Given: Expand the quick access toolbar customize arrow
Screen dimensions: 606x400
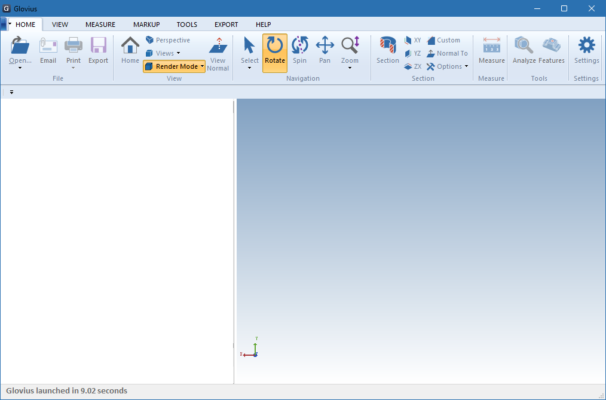Looking at the screenshot, I should pyautogui.click(x=12, y=92).
